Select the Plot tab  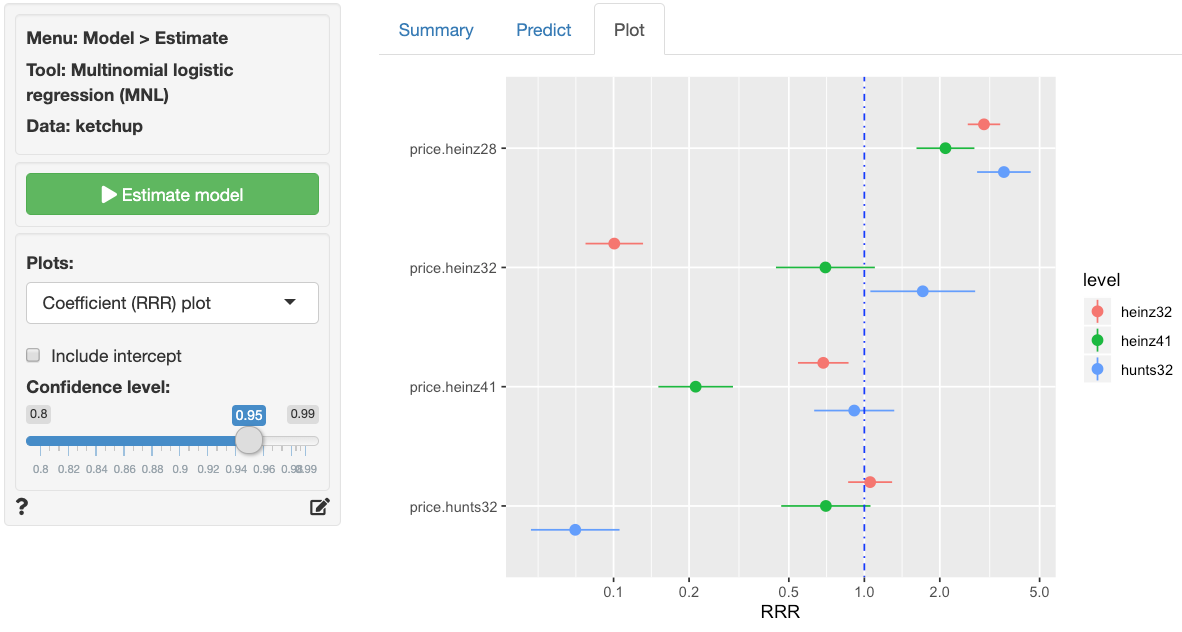click(x=629, y=30)
